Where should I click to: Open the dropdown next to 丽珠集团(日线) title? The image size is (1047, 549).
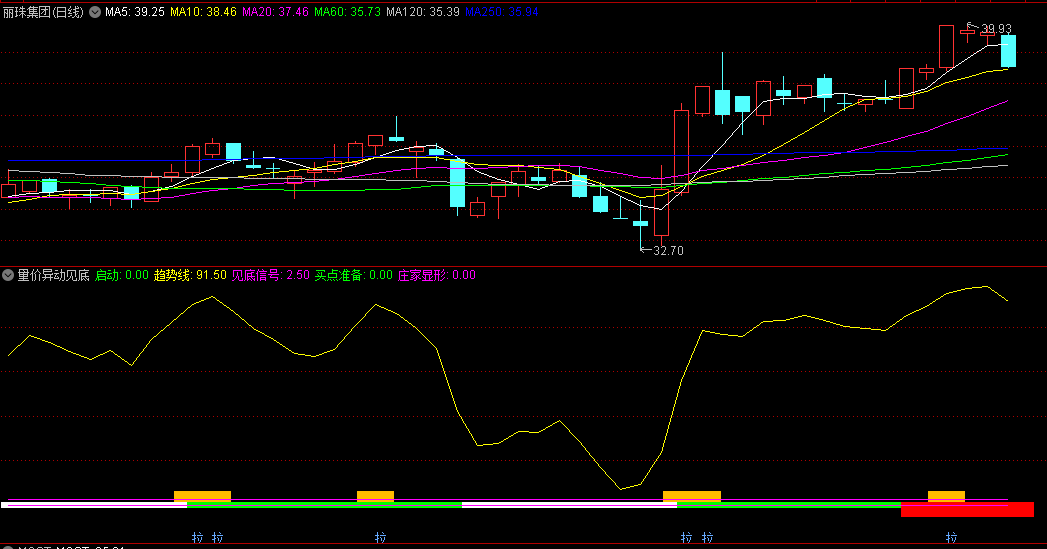94,12
